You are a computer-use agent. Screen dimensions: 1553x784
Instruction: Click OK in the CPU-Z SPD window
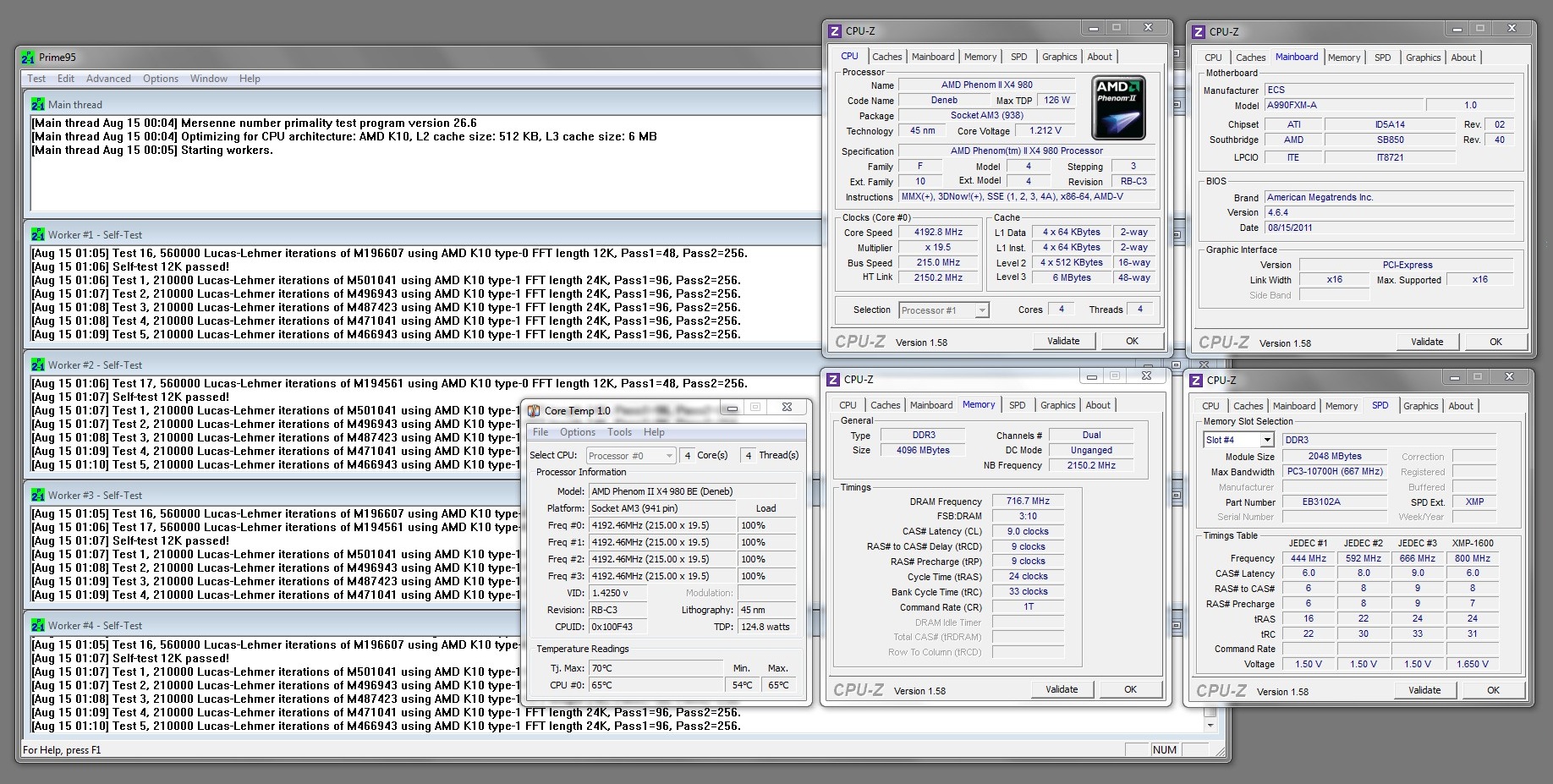[1493, 690]
